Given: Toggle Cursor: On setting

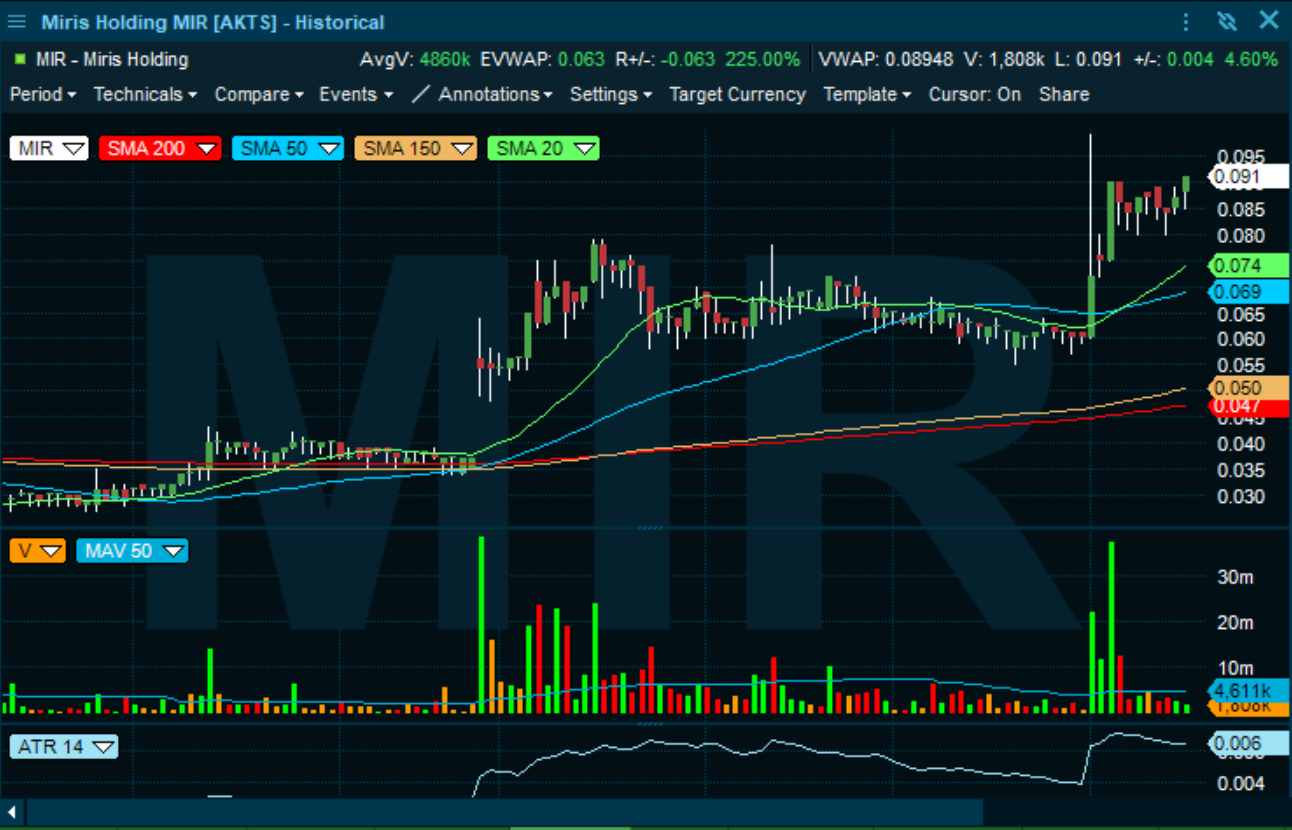Looking at the screenshot, I should 975,94.
